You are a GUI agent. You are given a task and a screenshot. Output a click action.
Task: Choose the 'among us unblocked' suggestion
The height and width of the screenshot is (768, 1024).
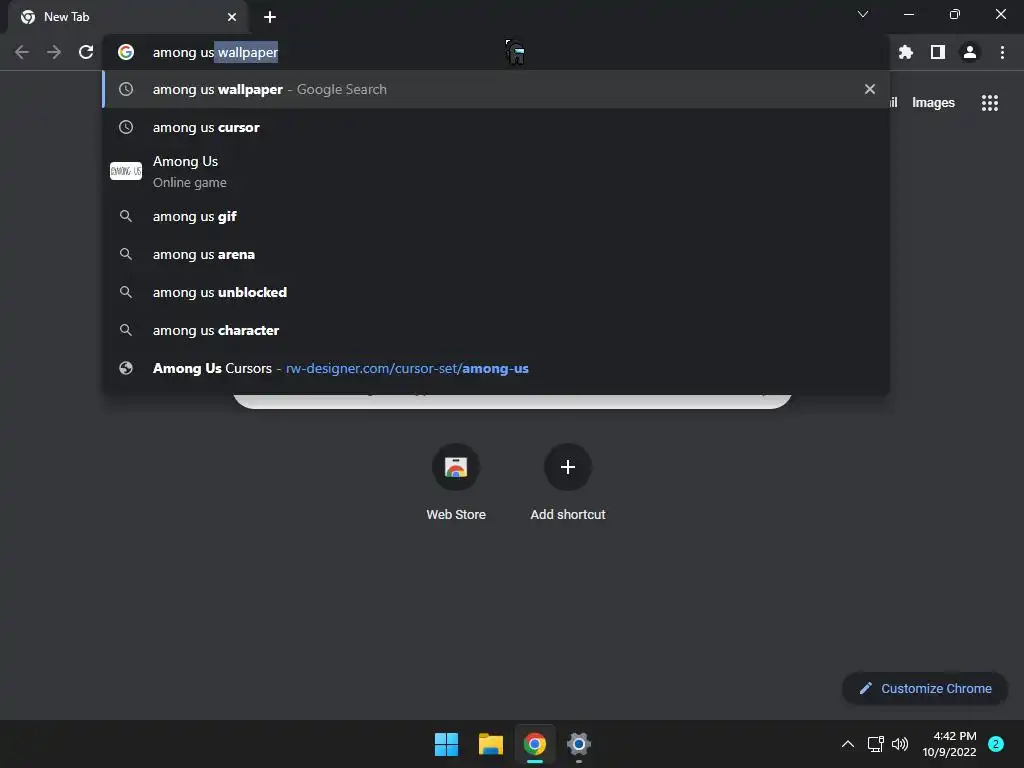[496, 292]
